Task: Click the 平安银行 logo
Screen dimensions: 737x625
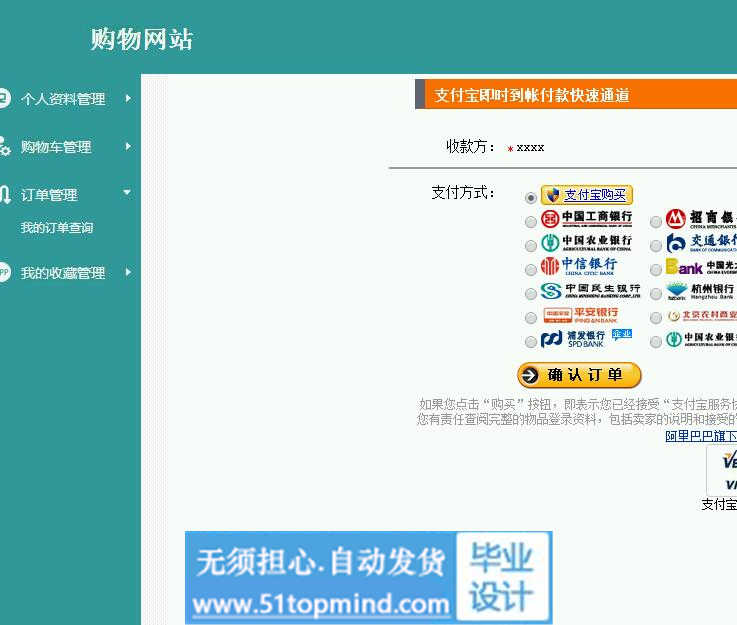Action: pyautogui.click(x=580, y=315)
